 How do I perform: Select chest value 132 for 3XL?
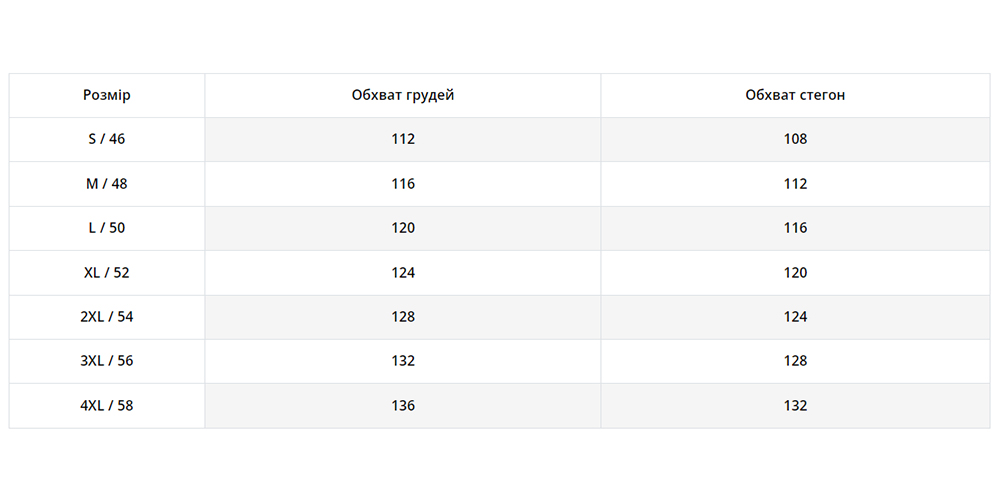click(x=402, y=361)
